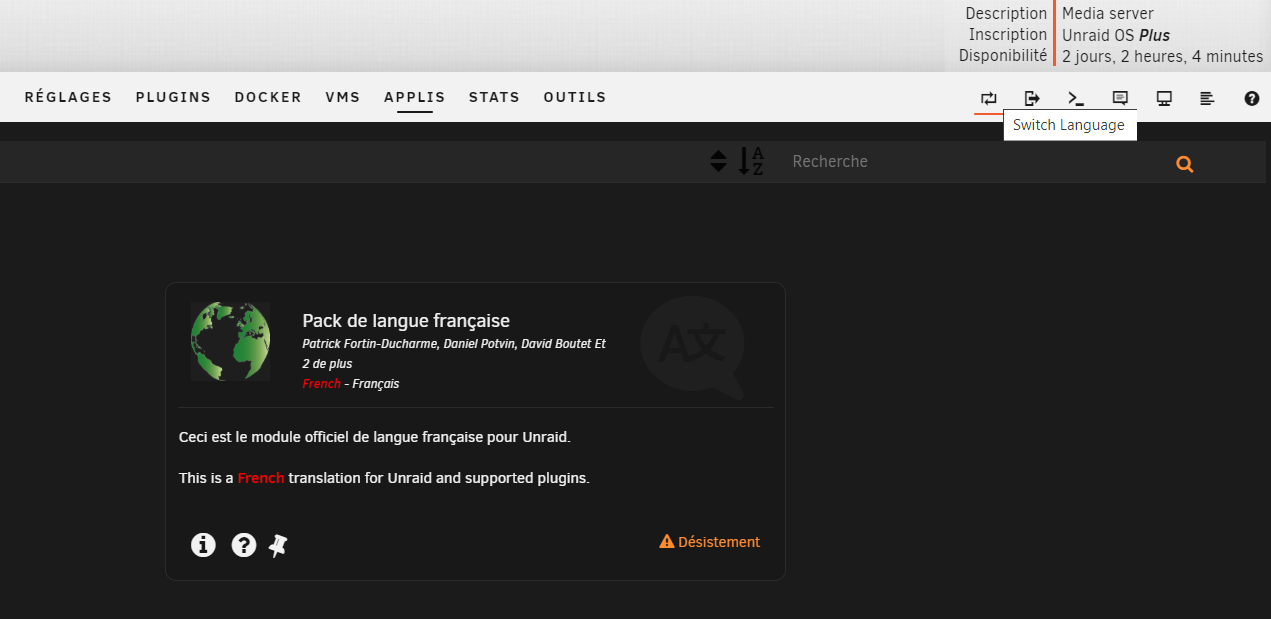Viewport: 1271px width, 619px height.
Task: Click the green globe thumbnail
Action: pyautogui.click(x=230, y=341)
